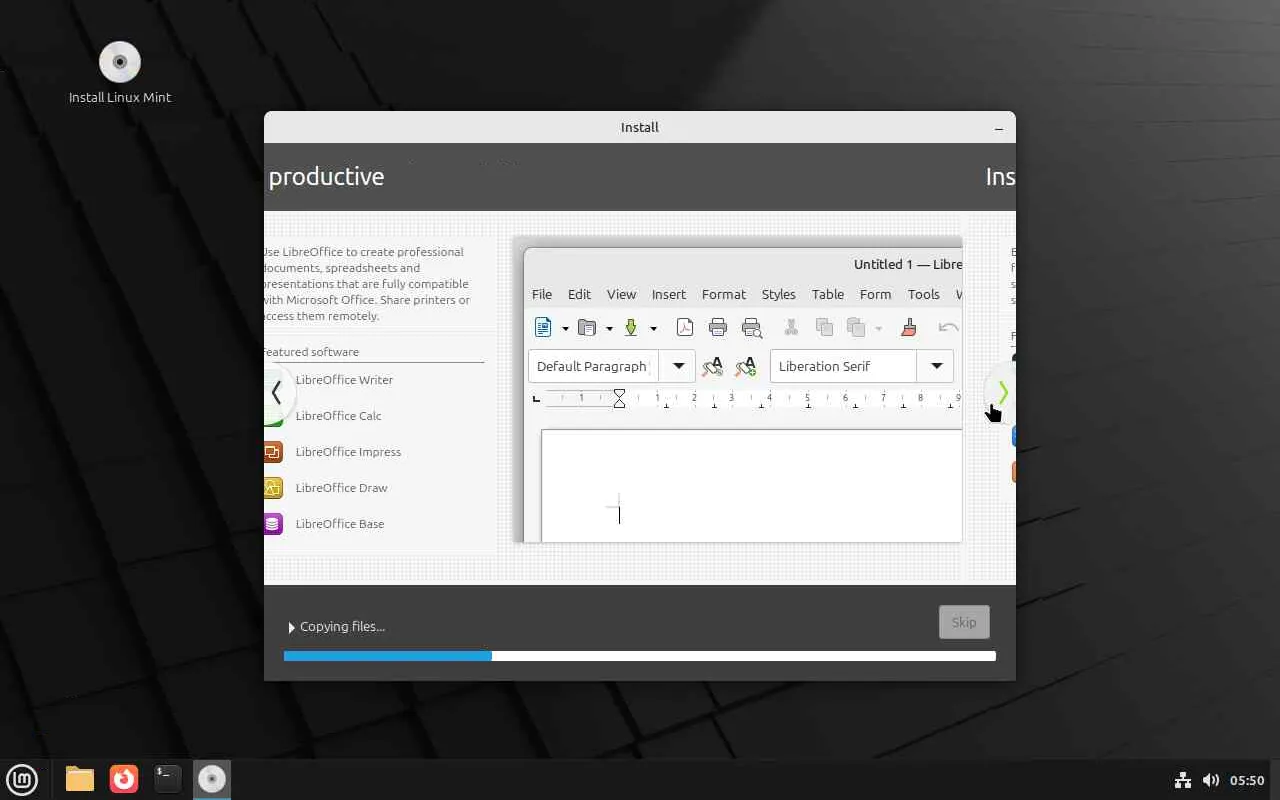Open the Insert menu in the LibreOffice preview

[x=669, y=294]
